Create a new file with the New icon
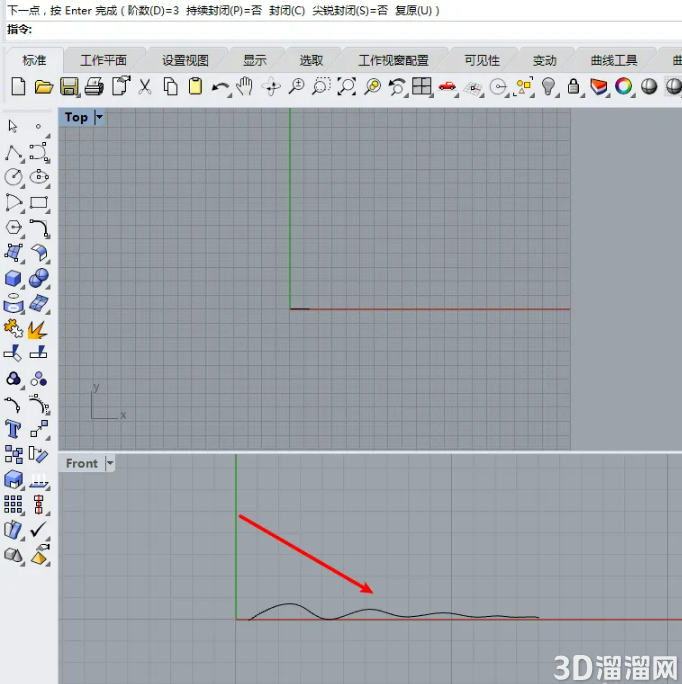 pos(18,86)
